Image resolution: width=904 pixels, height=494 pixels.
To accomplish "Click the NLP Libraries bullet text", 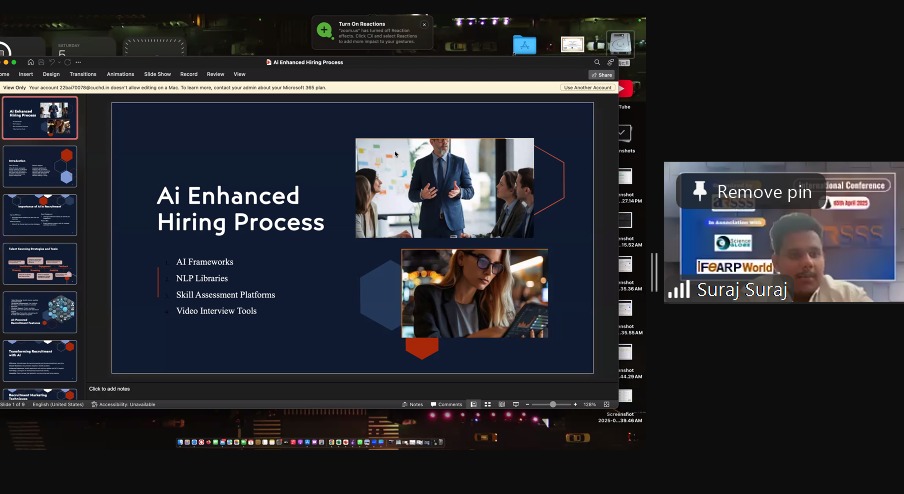I will pos(202,278).
